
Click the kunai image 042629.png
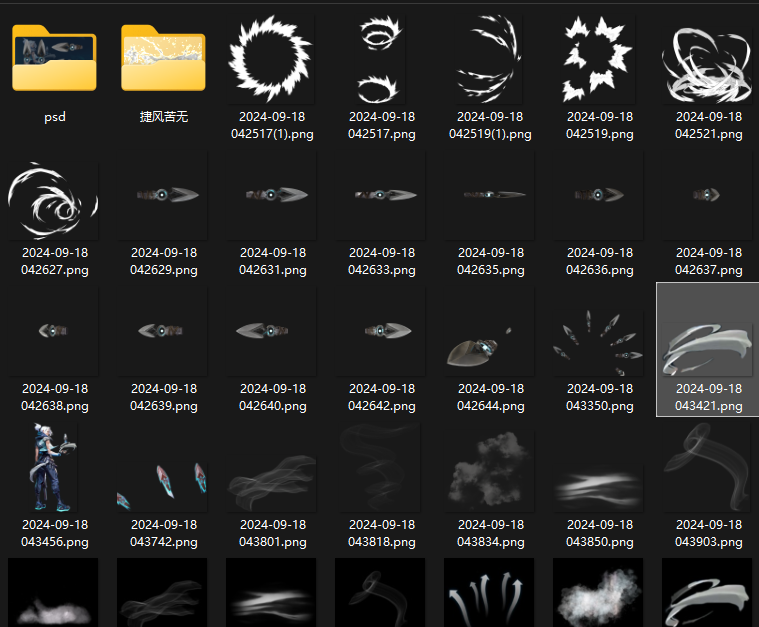pos(163,197)
